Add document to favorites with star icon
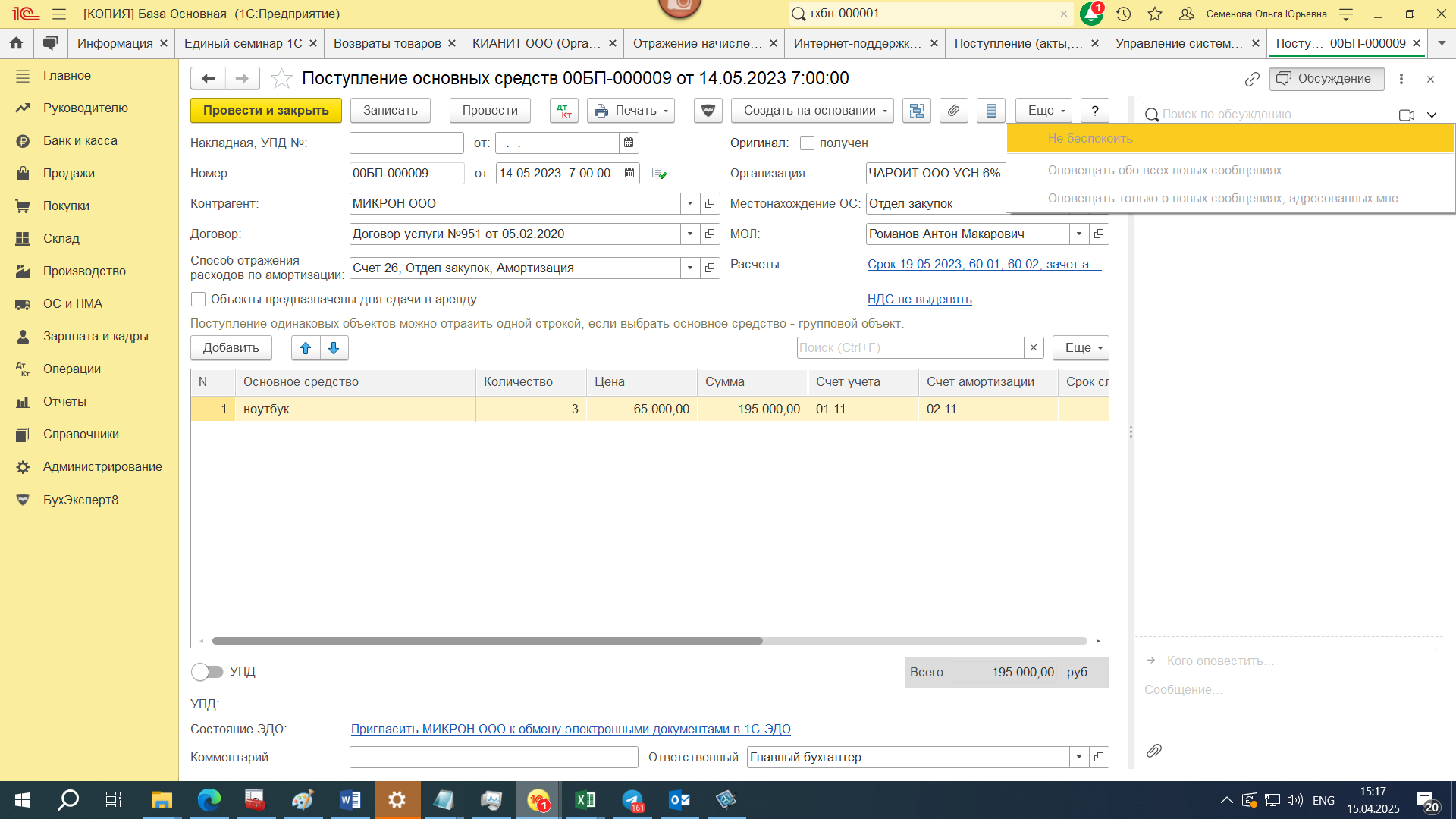Screen dimensions: 1456x819 tap(281, 78)
